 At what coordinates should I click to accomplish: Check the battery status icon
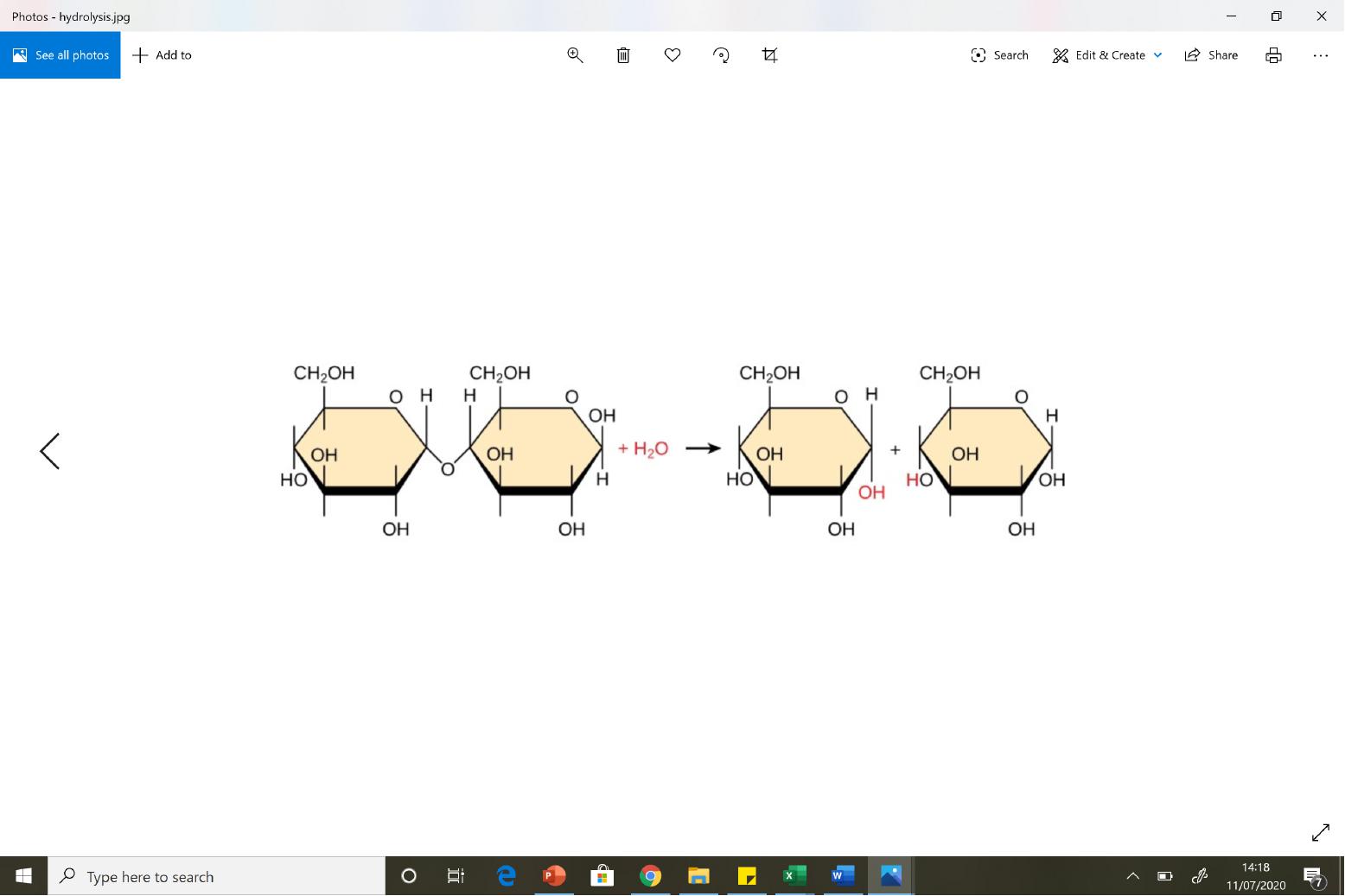[x=1165, y=876]
